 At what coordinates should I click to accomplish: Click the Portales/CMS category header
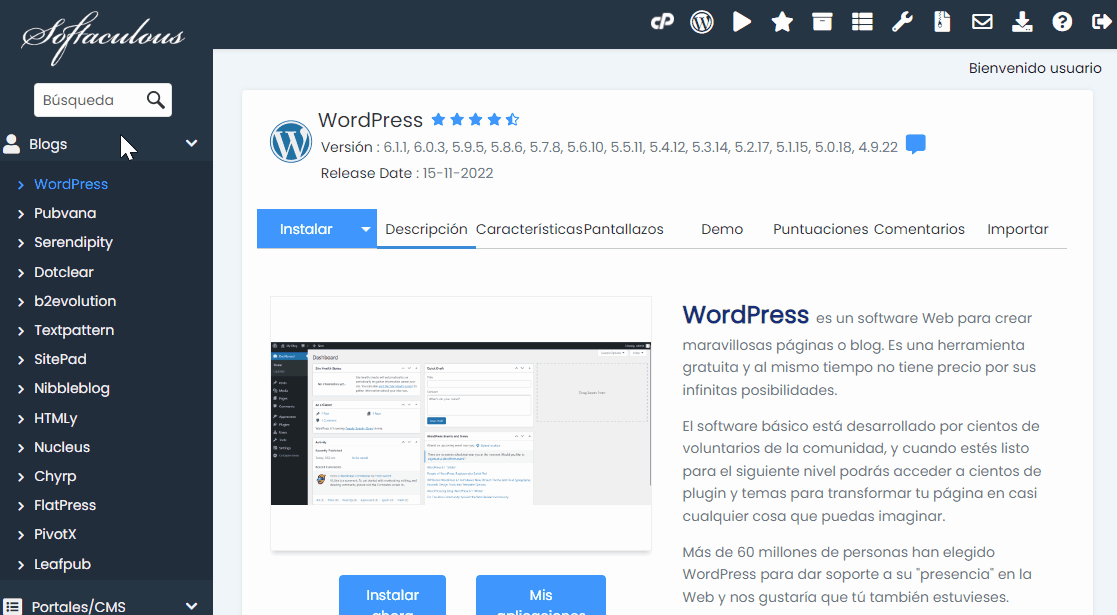click(106, 606)
